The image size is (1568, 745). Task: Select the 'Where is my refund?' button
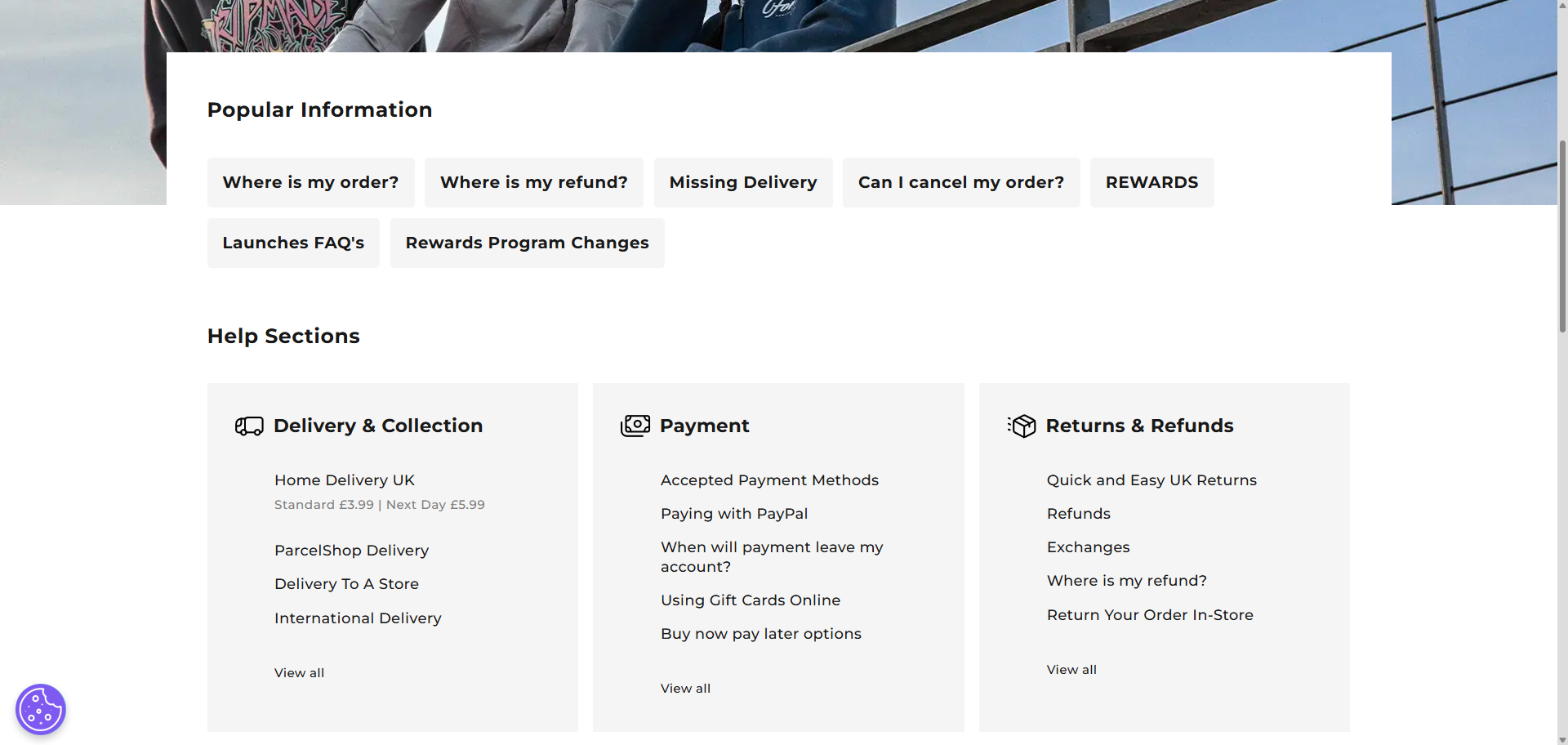pos(533,182)
